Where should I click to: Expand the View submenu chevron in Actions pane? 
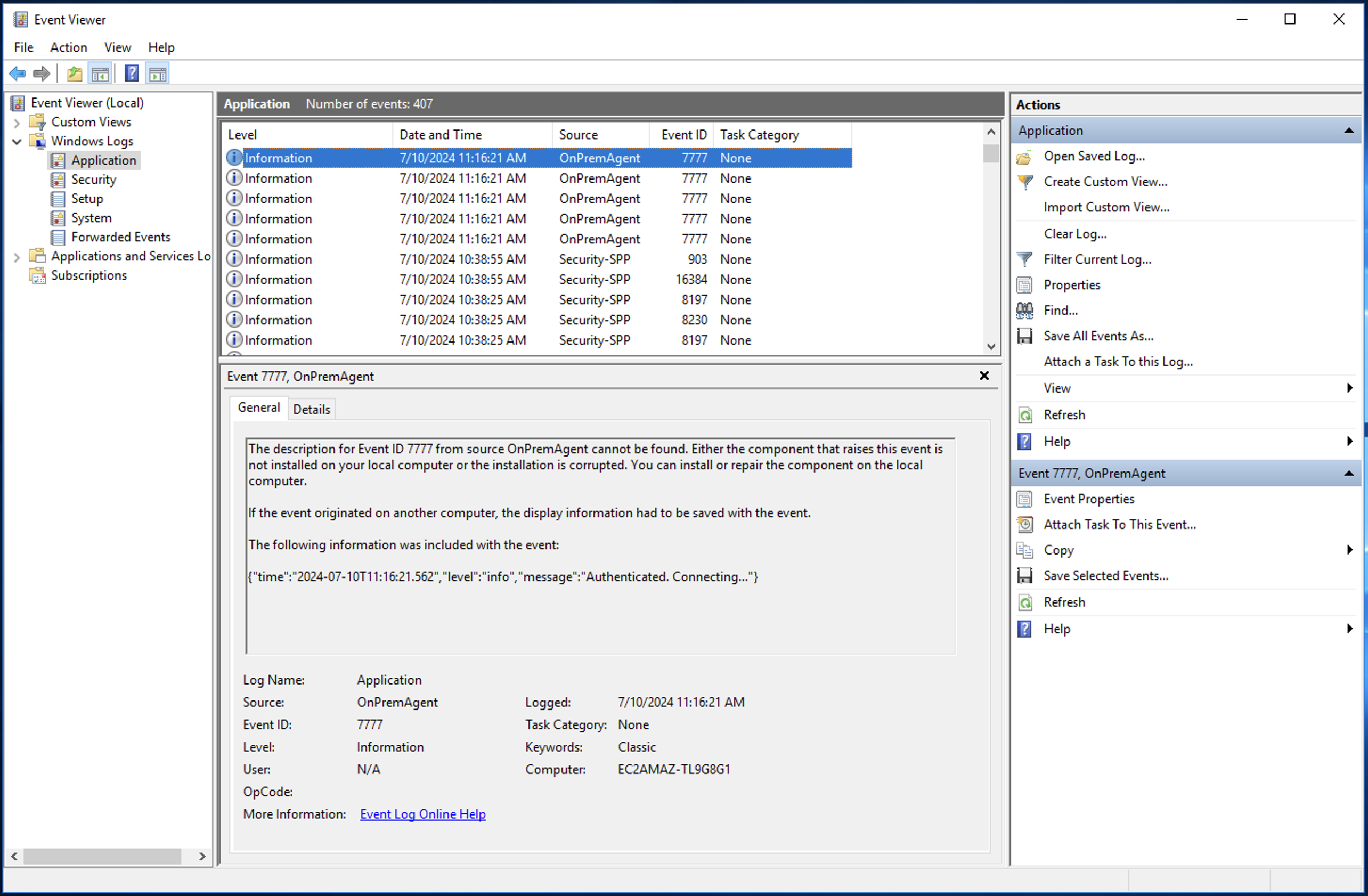pos(1349,388)
